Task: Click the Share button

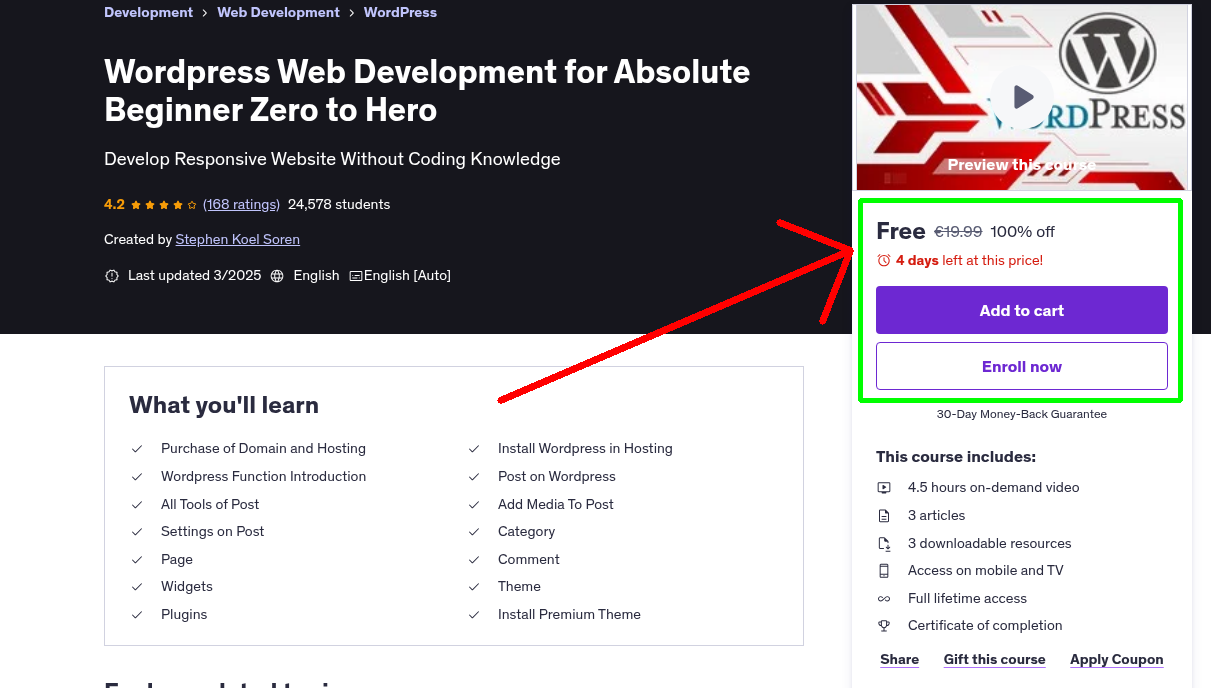Action: pos(900,660)
